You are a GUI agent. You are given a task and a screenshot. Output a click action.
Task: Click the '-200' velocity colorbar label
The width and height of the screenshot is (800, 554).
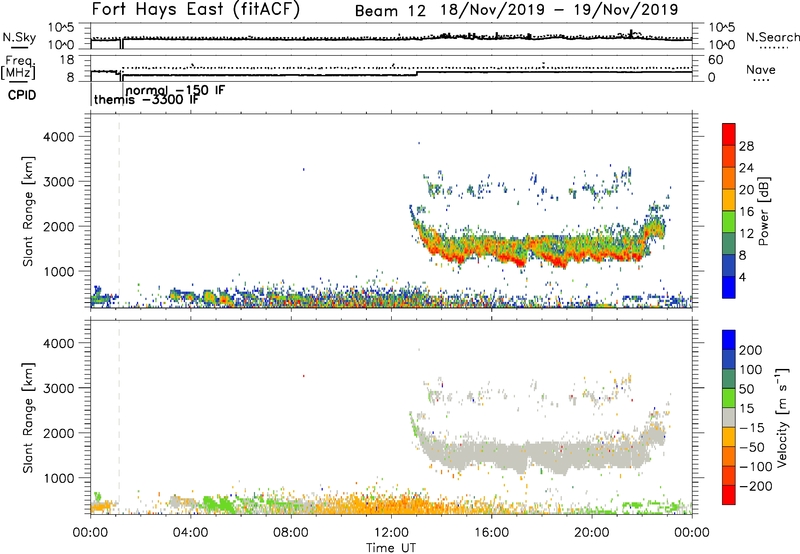click(755, 486)
